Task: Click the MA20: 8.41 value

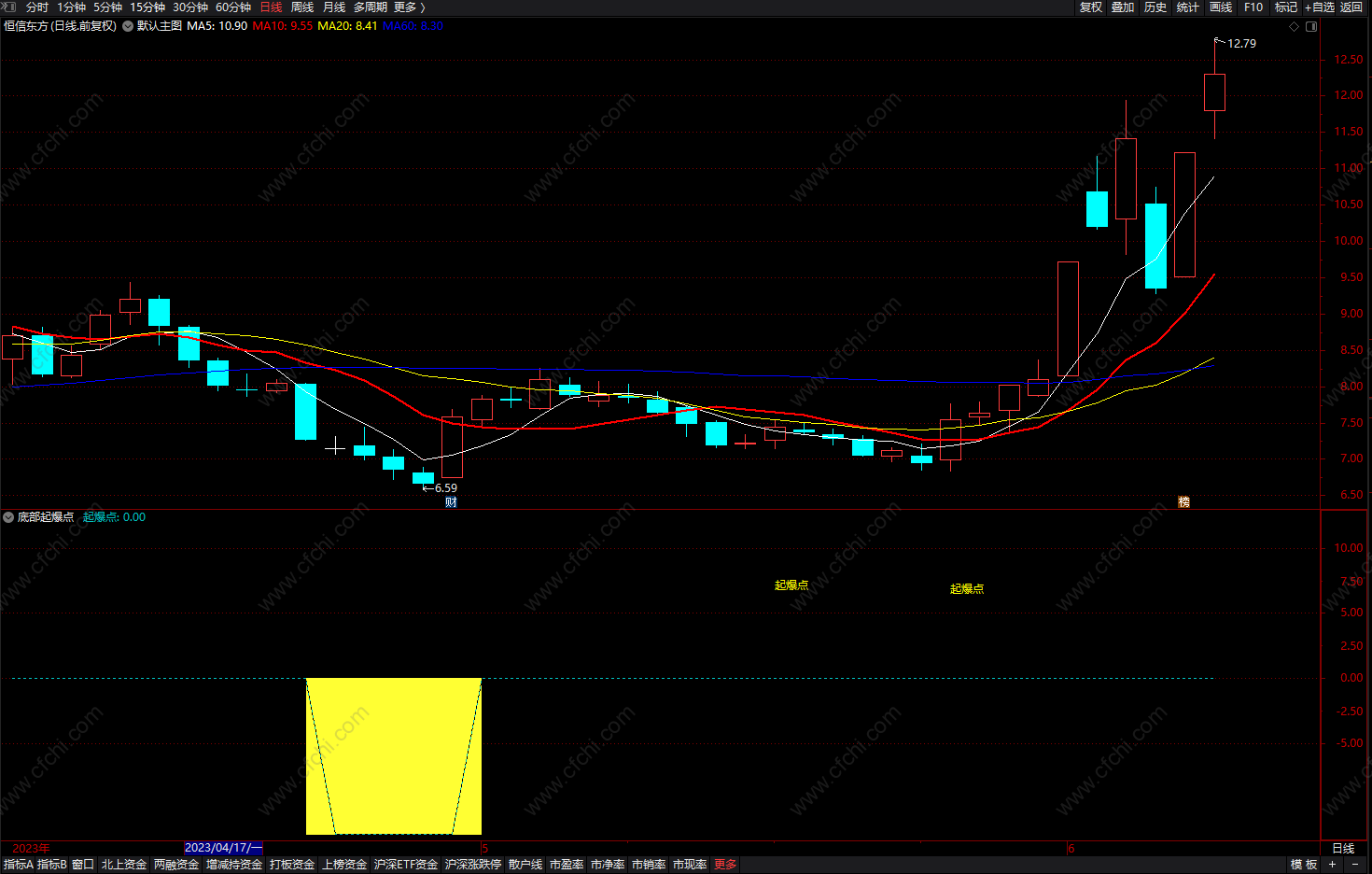Action: click(x=347, y=26)
